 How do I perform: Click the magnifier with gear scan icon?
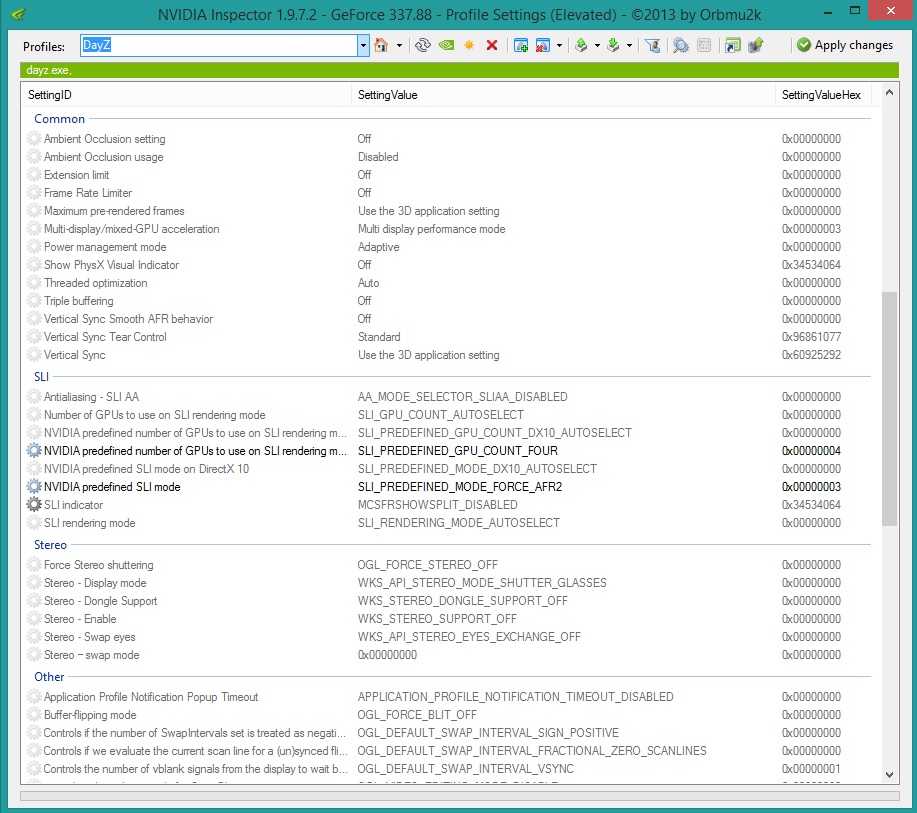(680, 45)
